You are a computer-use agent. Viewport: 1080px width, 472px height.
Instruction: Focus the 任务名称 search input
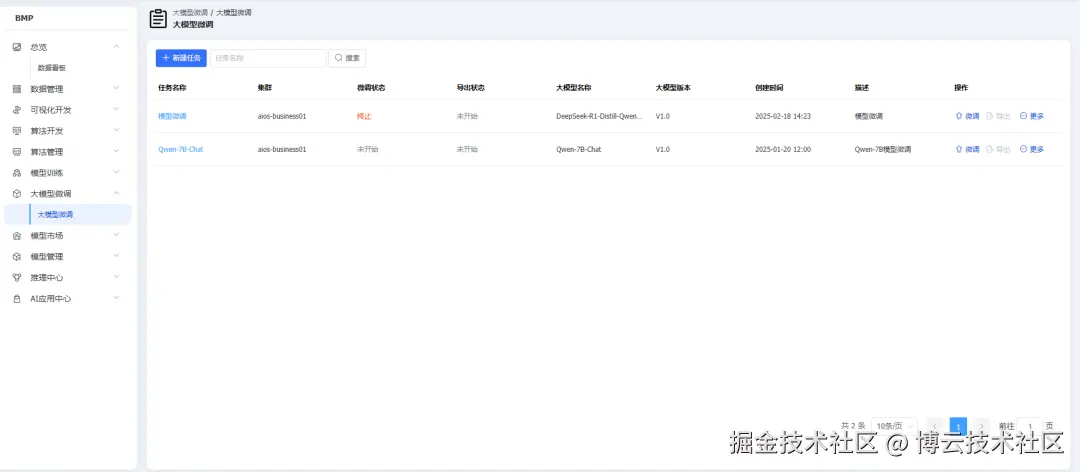click(268, 58)
